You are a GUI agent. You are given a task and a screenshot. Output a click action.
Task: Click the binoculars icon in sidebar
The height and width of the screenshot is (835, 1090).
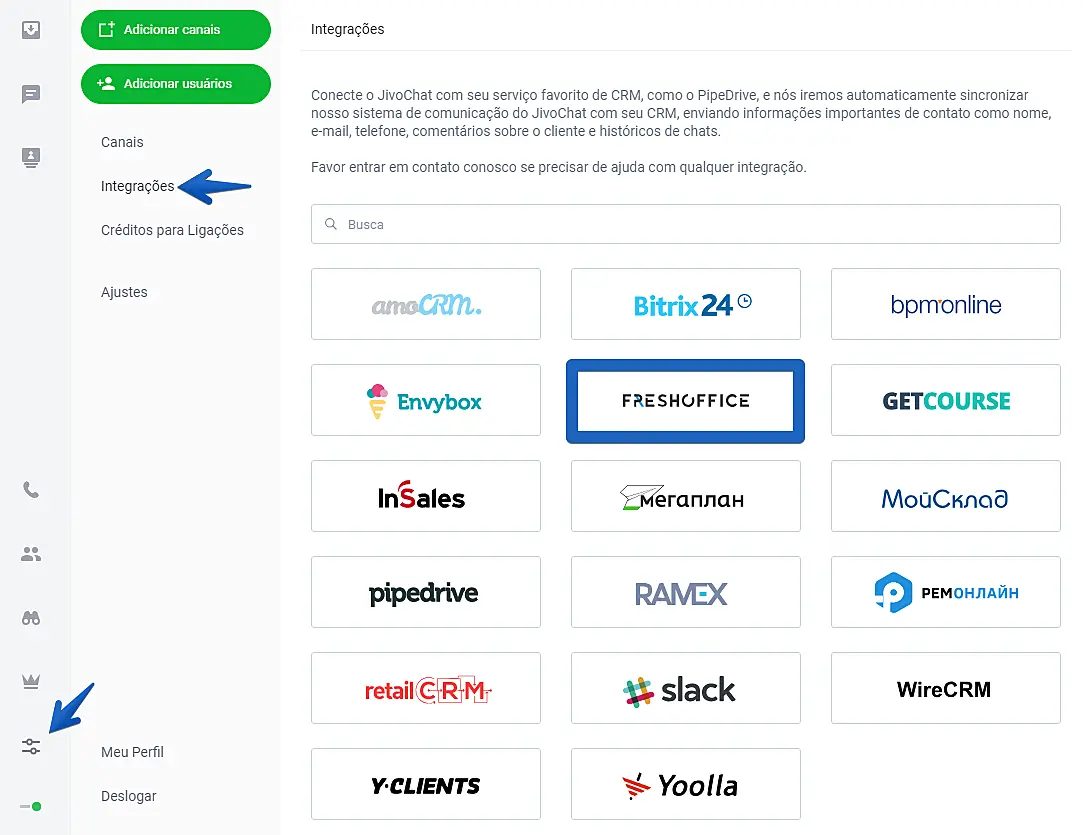coord(31,618)
